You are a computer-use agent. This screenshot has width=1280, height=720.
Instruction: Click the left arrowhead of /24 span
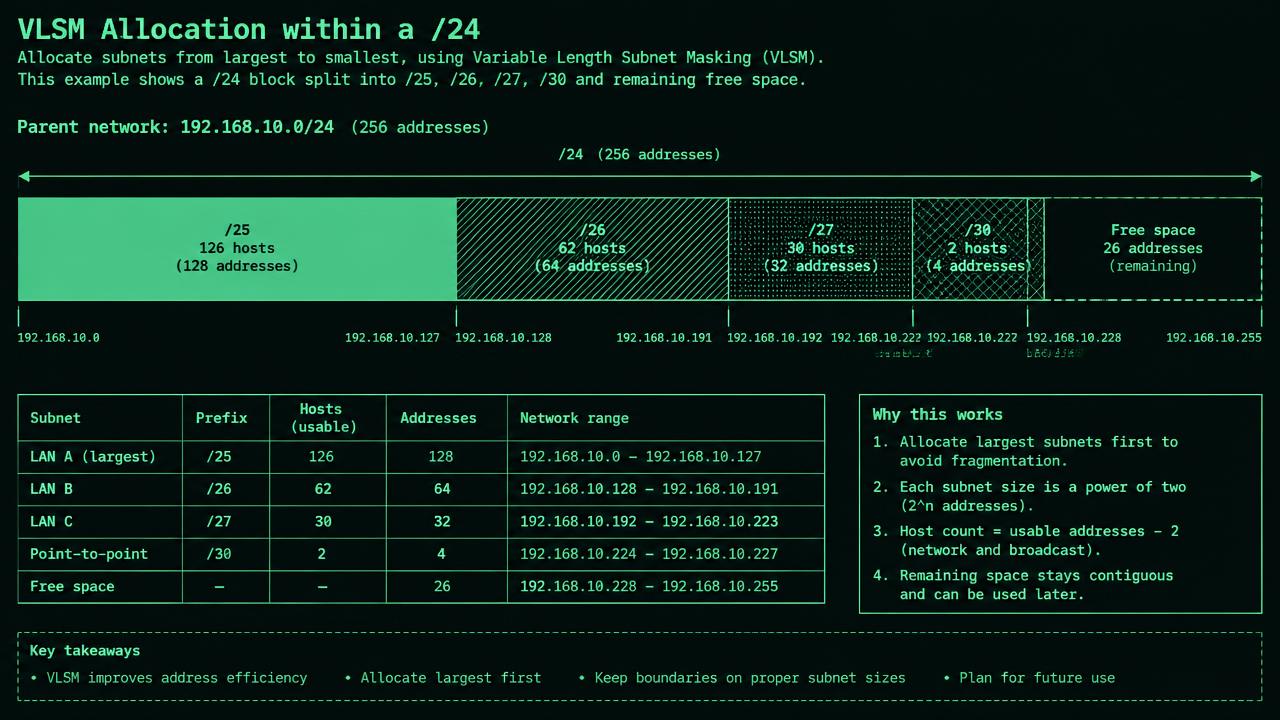tap(24, 176)
